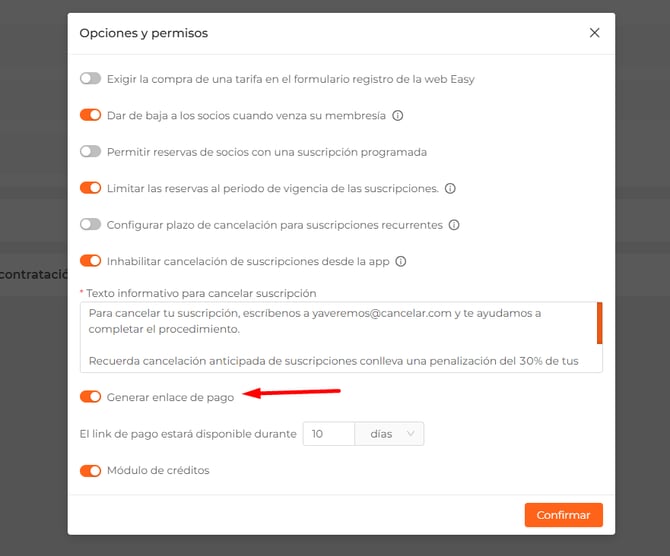Disable Dar de baja a los socios toggle
The image size is (670, 556).
point(91,115)
